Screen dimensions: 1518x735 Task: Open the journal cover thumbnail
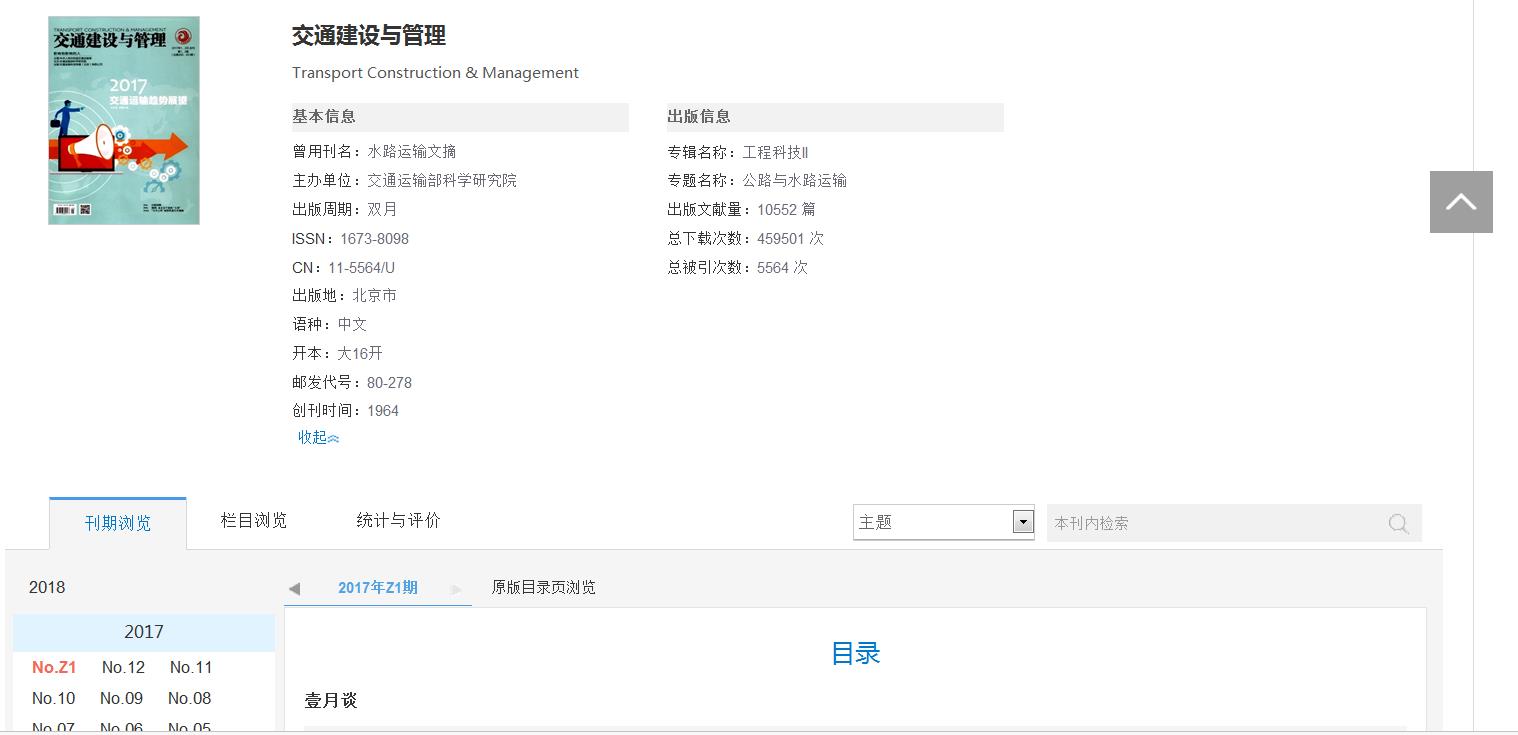tap(124, 120)
